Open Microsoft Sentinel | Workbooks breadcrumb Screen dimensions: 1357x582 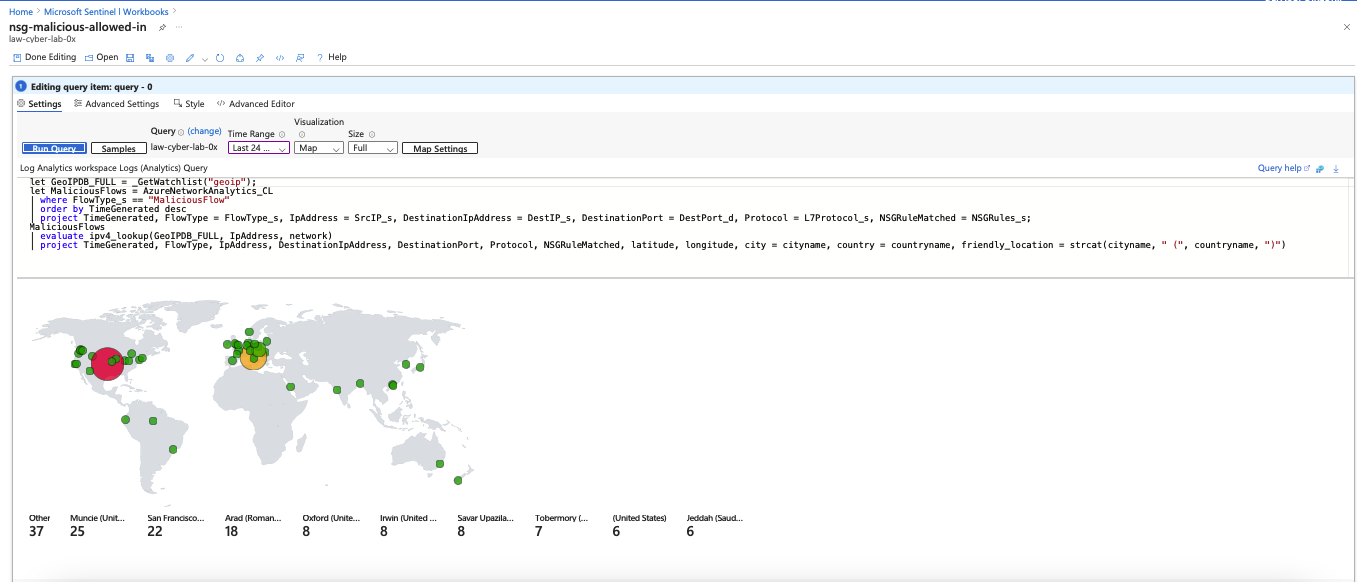click(x=106, y=11)
